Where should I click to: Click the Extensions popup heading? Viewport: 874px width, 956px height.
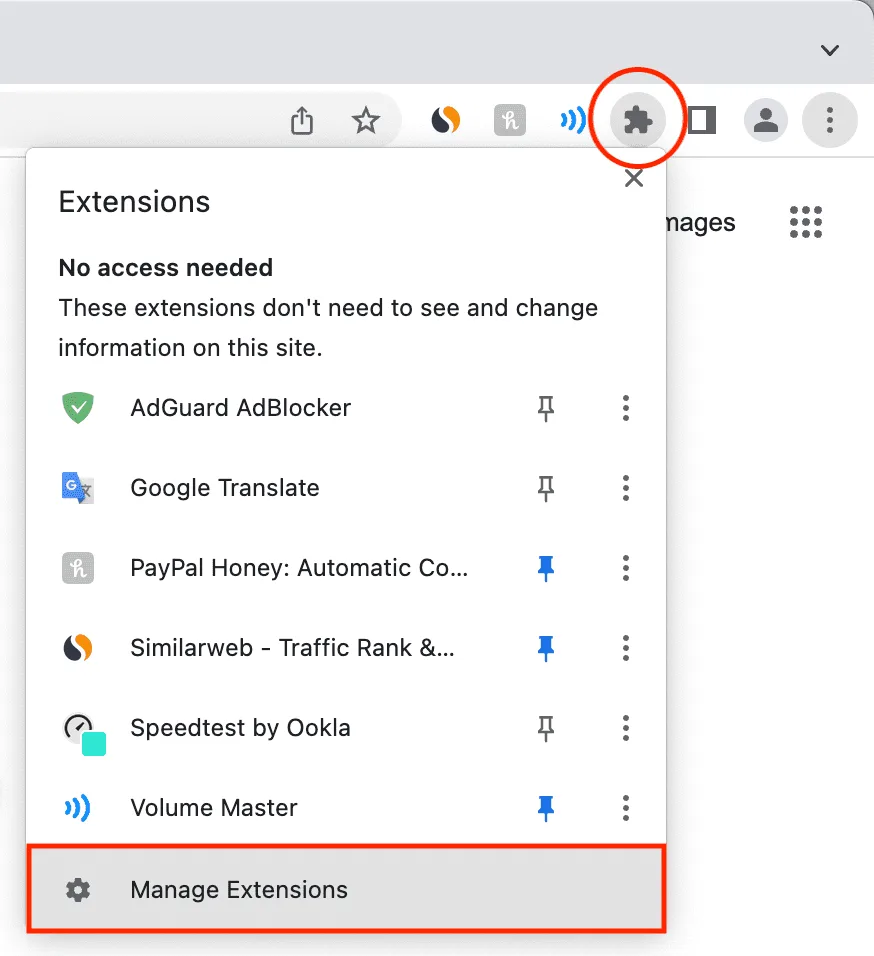coord(134,202)
